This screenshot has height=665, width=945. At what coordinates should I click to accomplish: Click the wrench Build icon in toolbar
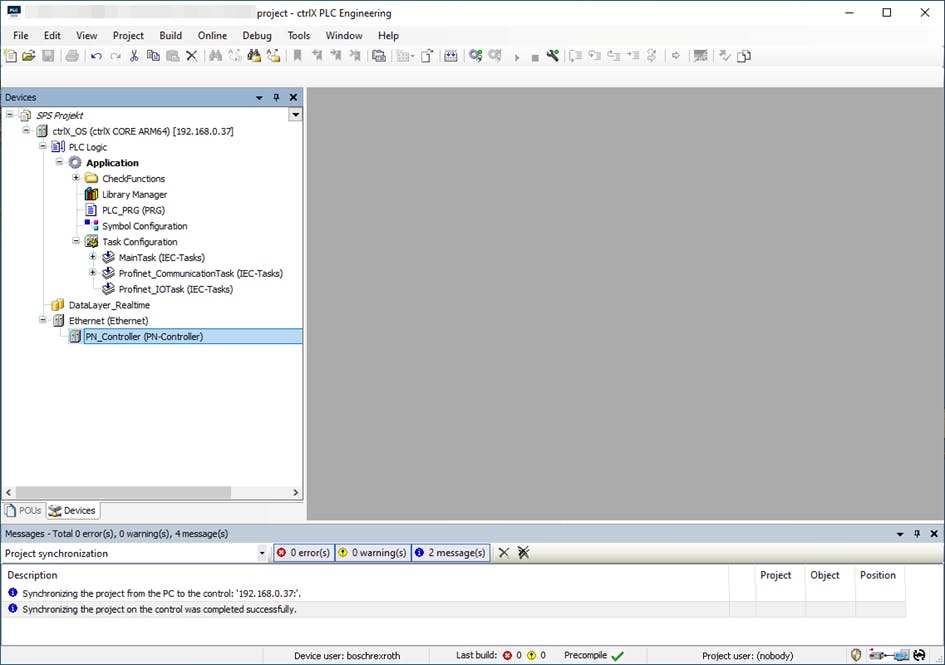click(x=552, y=56)
